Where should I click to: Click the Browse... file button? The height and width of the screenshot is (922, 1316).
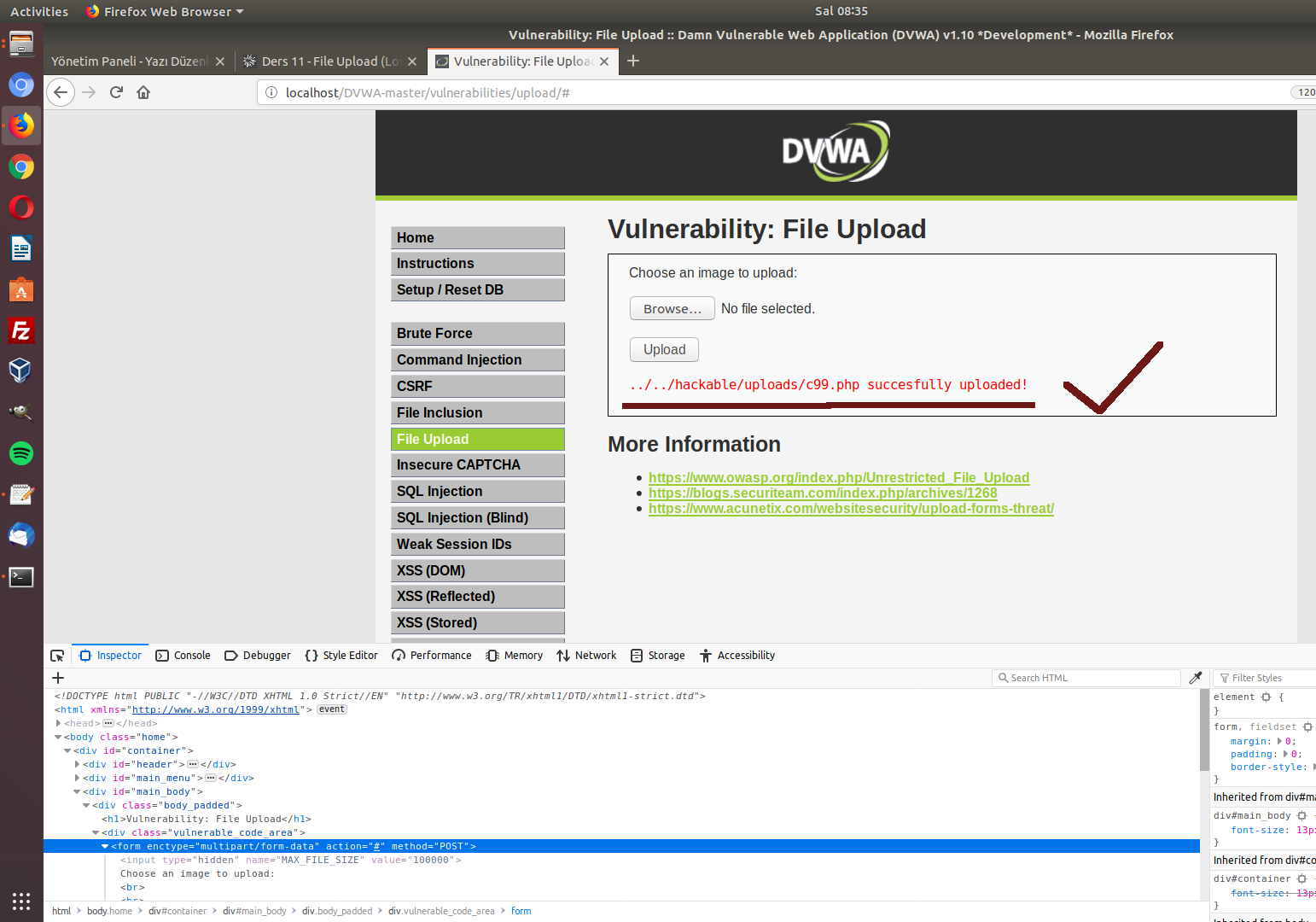[673, 308]
